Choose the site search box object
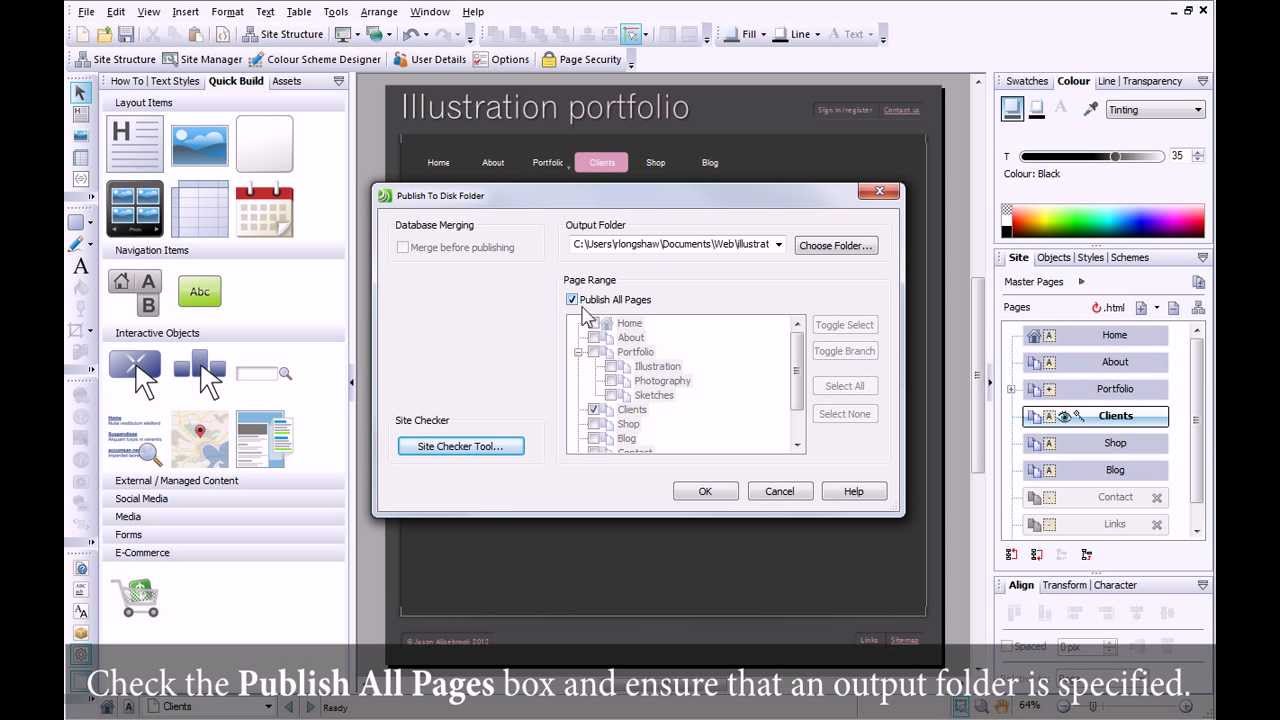The width and height of the screenshot is (1280, 720). (264, 374)
